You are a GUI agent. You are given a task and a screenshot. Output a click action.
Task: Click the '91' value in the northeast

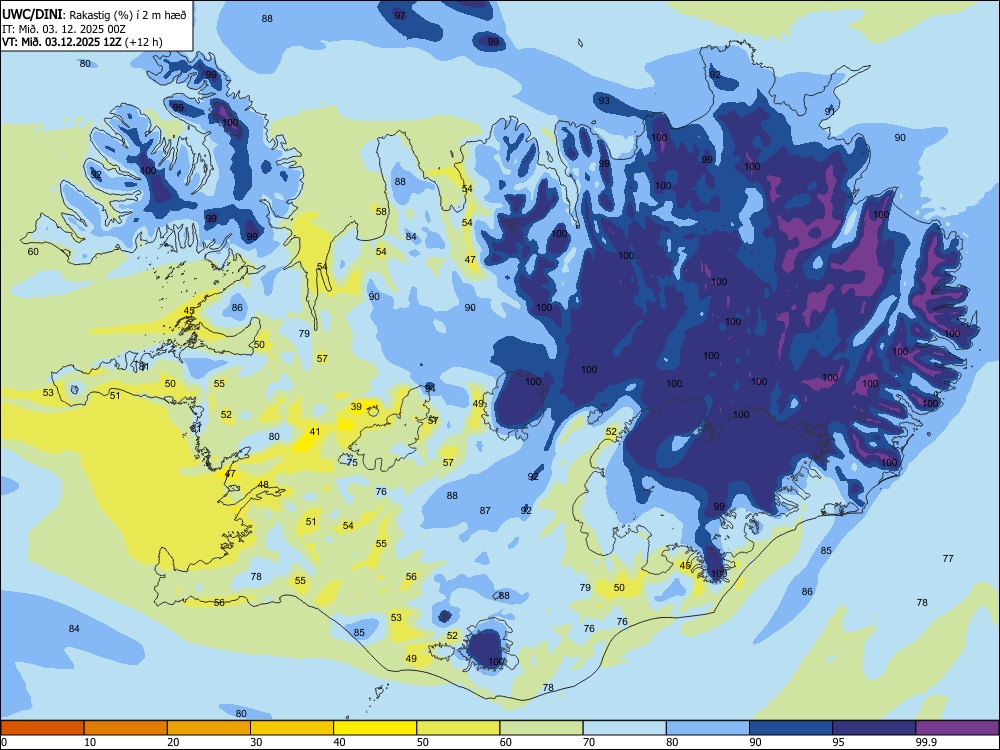point(830,111)
